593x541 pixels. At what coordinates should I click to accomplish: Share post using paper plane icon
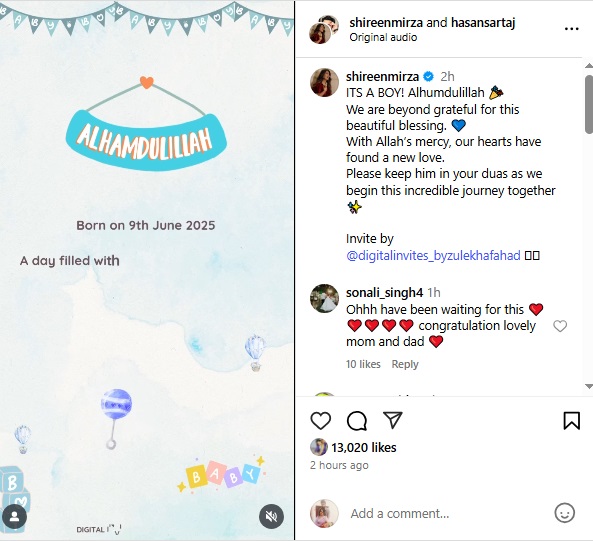pyautogui.click(x=393, y=420)
